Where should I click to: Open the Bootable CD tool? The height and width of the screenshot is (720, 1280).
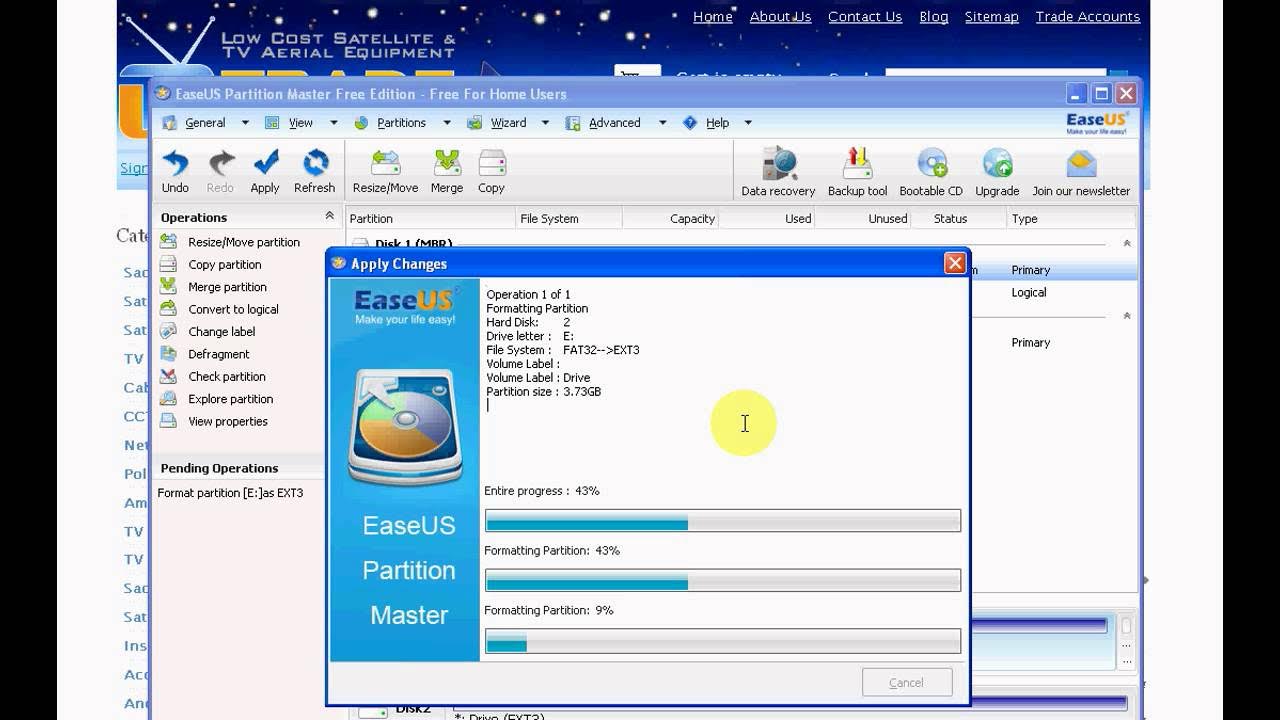(931, 164)
